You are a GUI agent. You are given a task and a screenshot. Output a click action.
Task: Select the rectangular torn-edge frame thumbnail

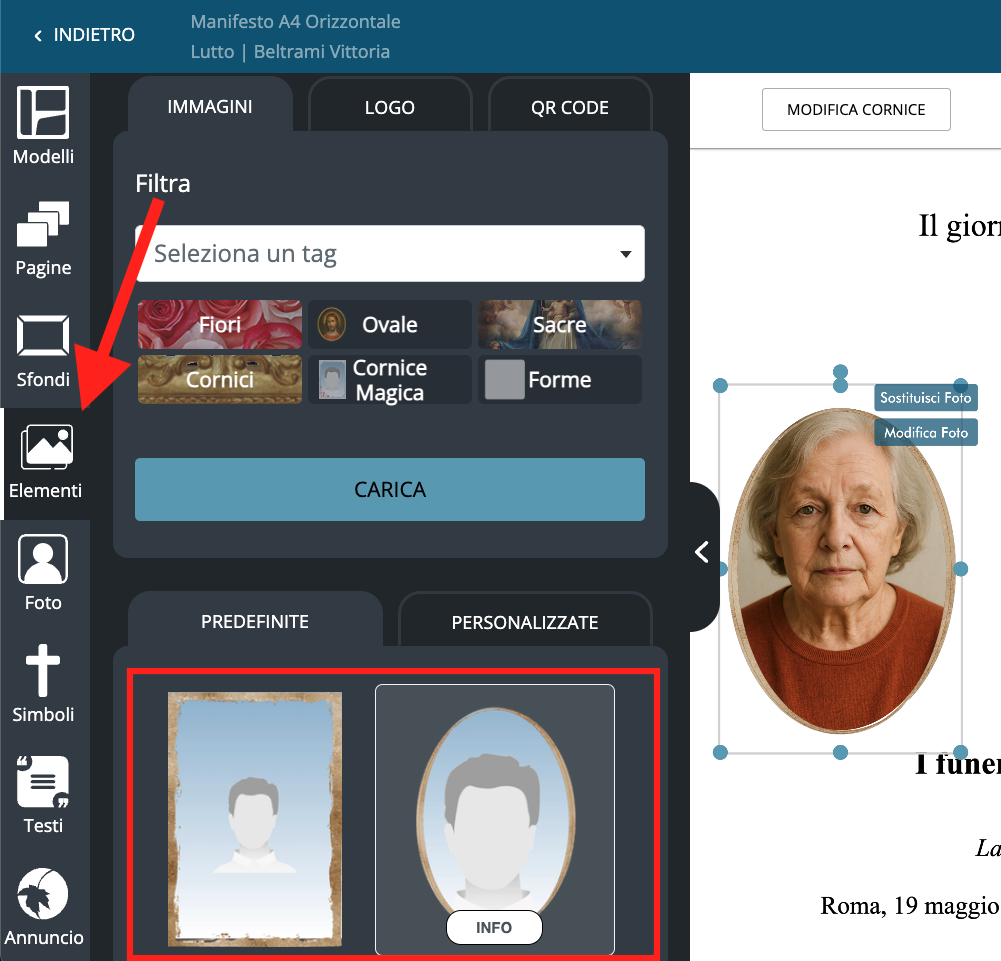[x=254, y=818]
